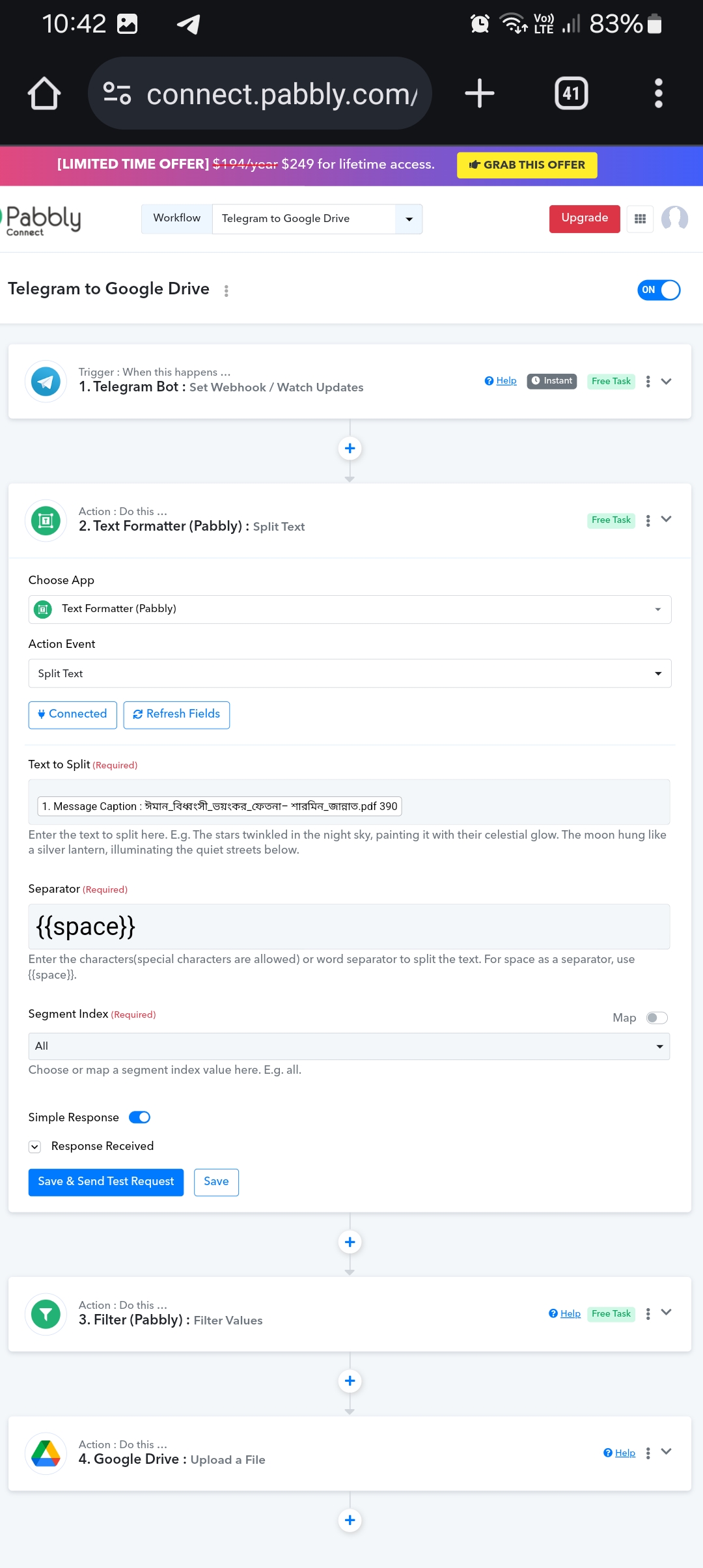The height and width of the screenshot is (1568, 703).
Task: Click the Telegram Bot step icon
Action: click(x=46, y=381)
